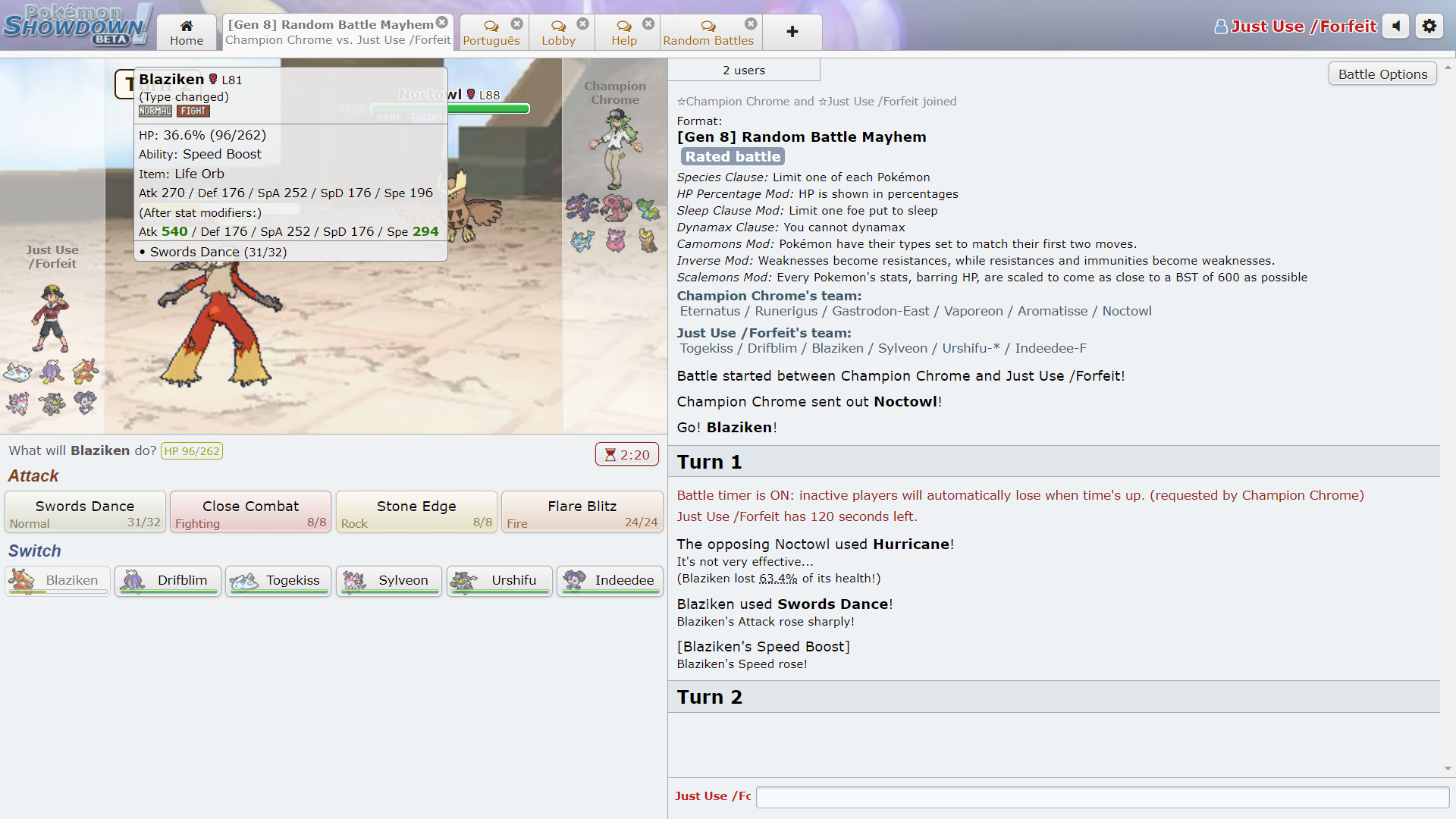The image size is (1456, 819).
Task: Click the active Blaziken switch slot
Action: 58,581
